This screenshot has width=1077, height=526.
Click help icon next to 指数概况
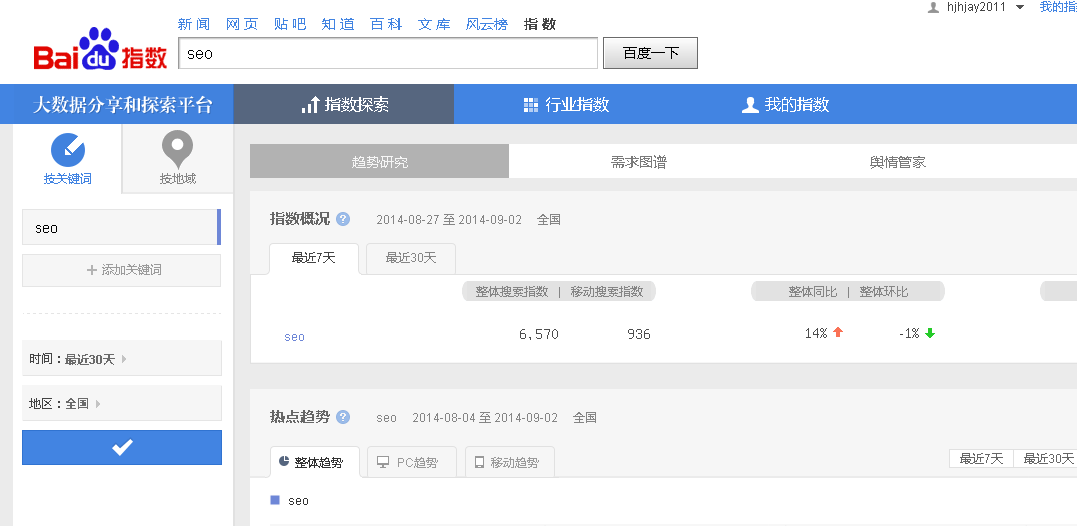(343, 219)
